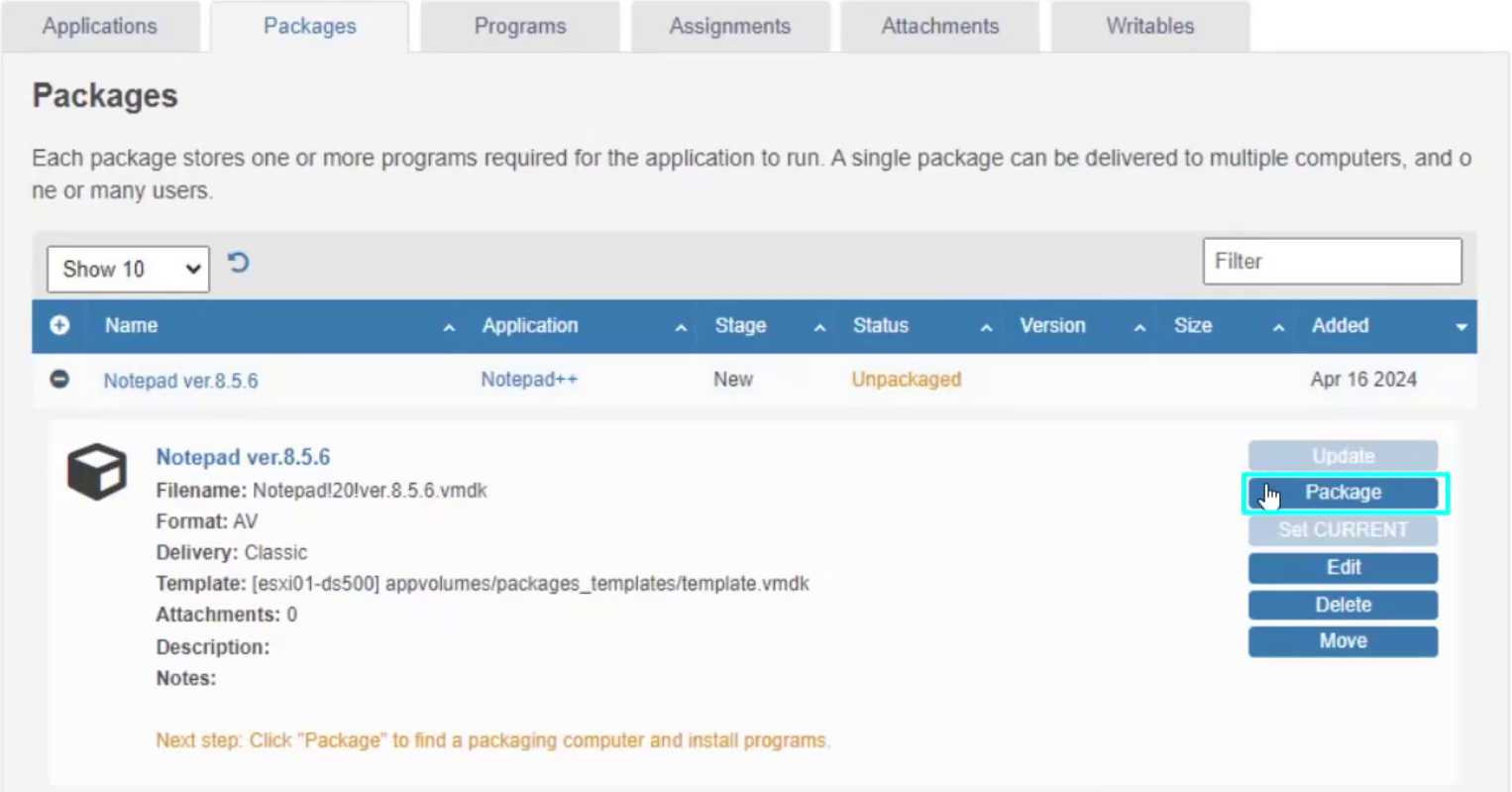Collapse the Notepad ver.8.5.6 row with minus icon

click(59, 380)
